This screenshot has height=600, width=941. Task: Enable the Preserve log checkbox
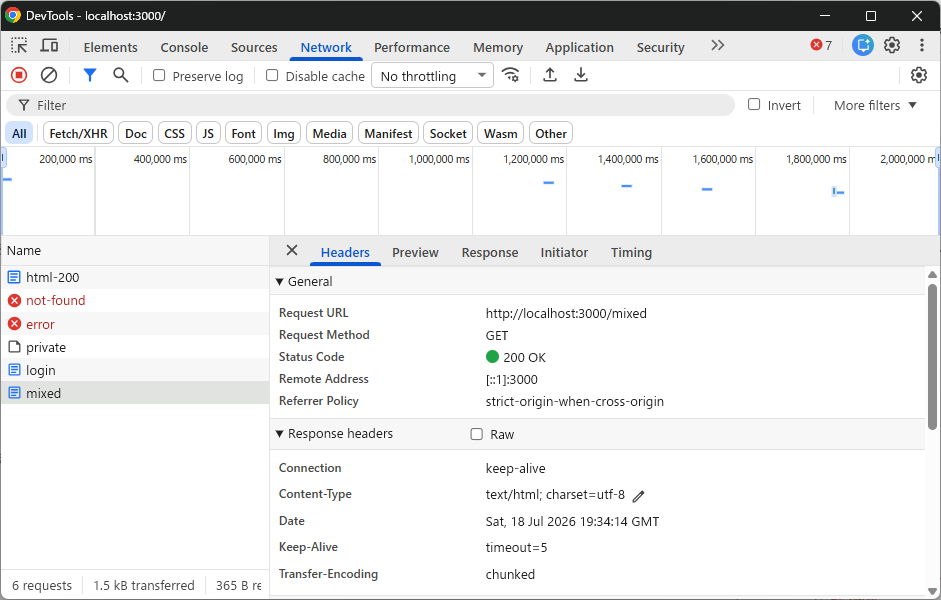tap(159, 76)
